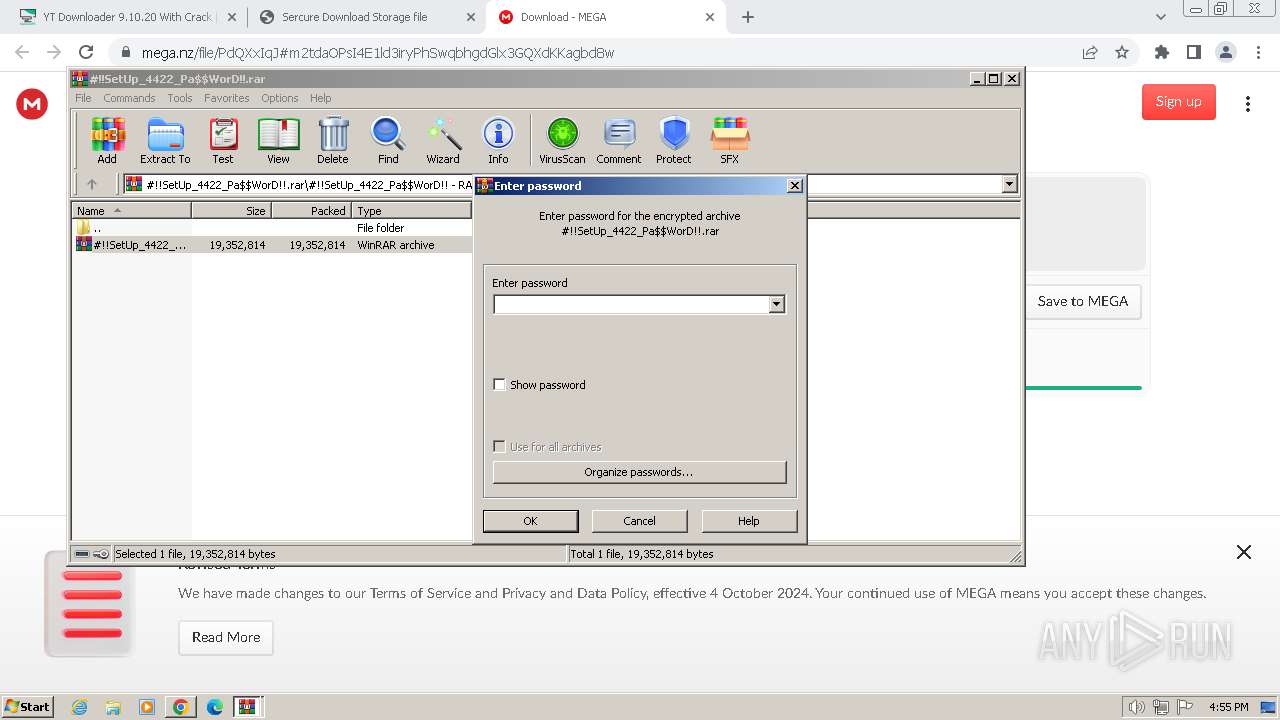Click Organize passwords button
Viewport: 1280px width, 720px height.
click(639, 472)
